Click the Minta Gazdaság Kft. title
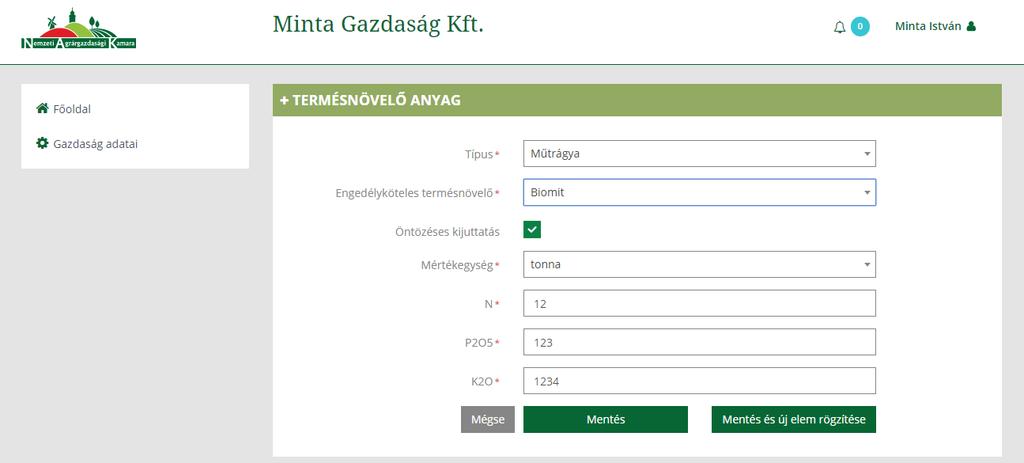The width and height of the screenshot is (1024, 463). tap(378, 24)
